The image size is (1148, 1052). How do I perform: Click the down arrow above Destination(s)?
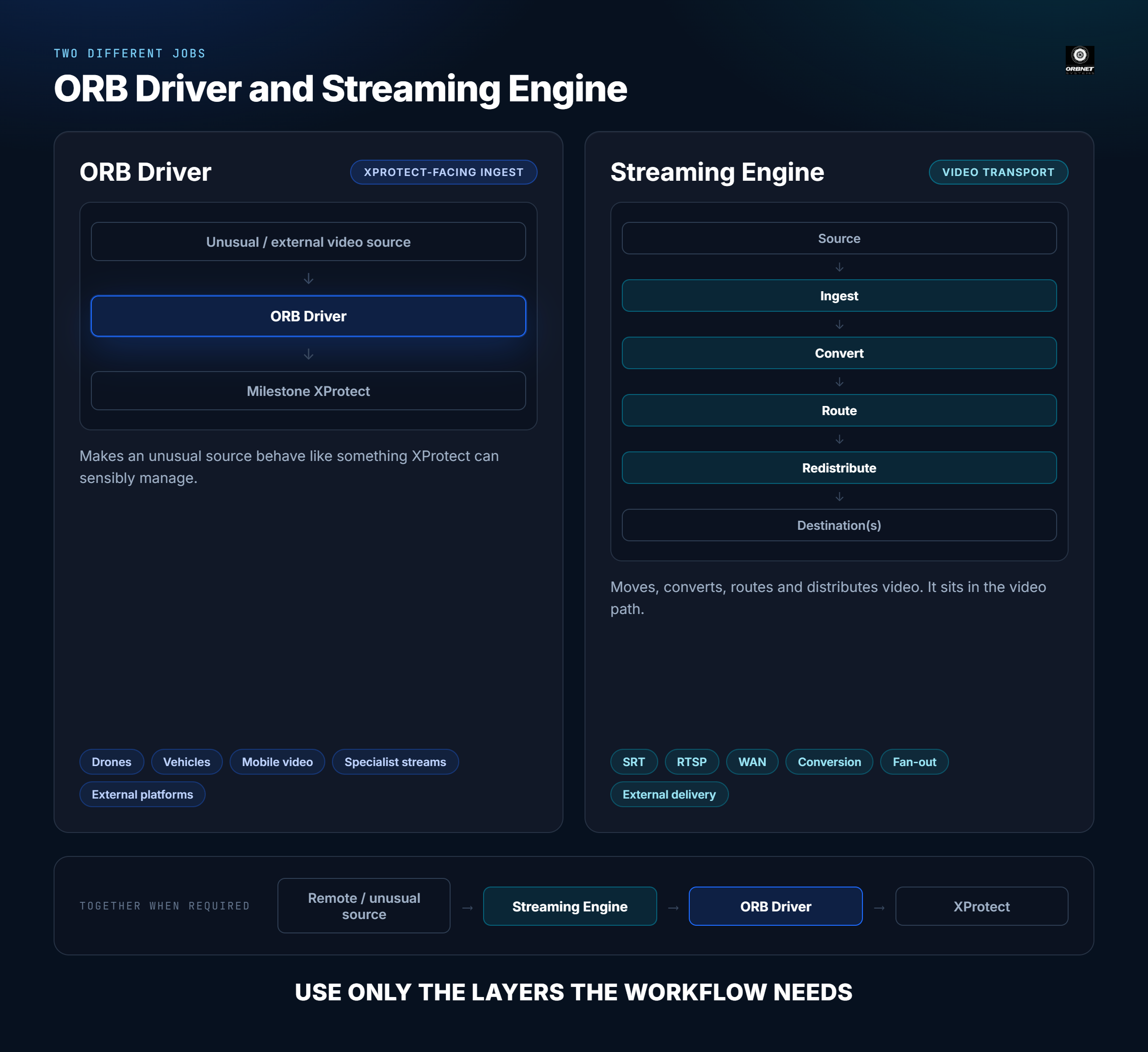tap(839, 496)
